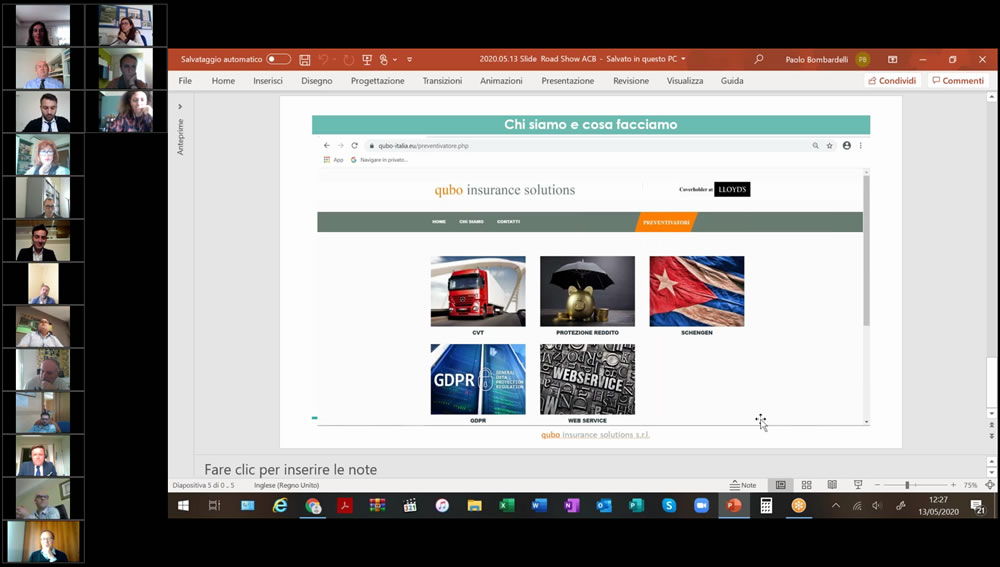Click zoom out minus button
The height and width of the screenshot is (567, 1000).
pyautogui.click(x=877, y=485)
